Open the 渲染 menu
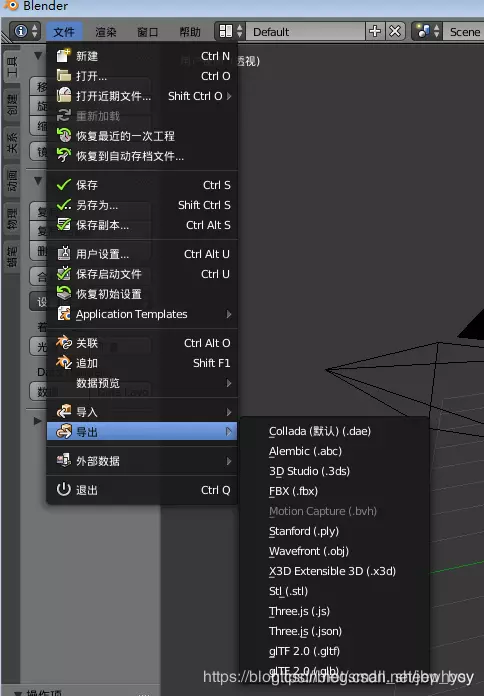Screen dimensions: 484x696 click(106, 32)
